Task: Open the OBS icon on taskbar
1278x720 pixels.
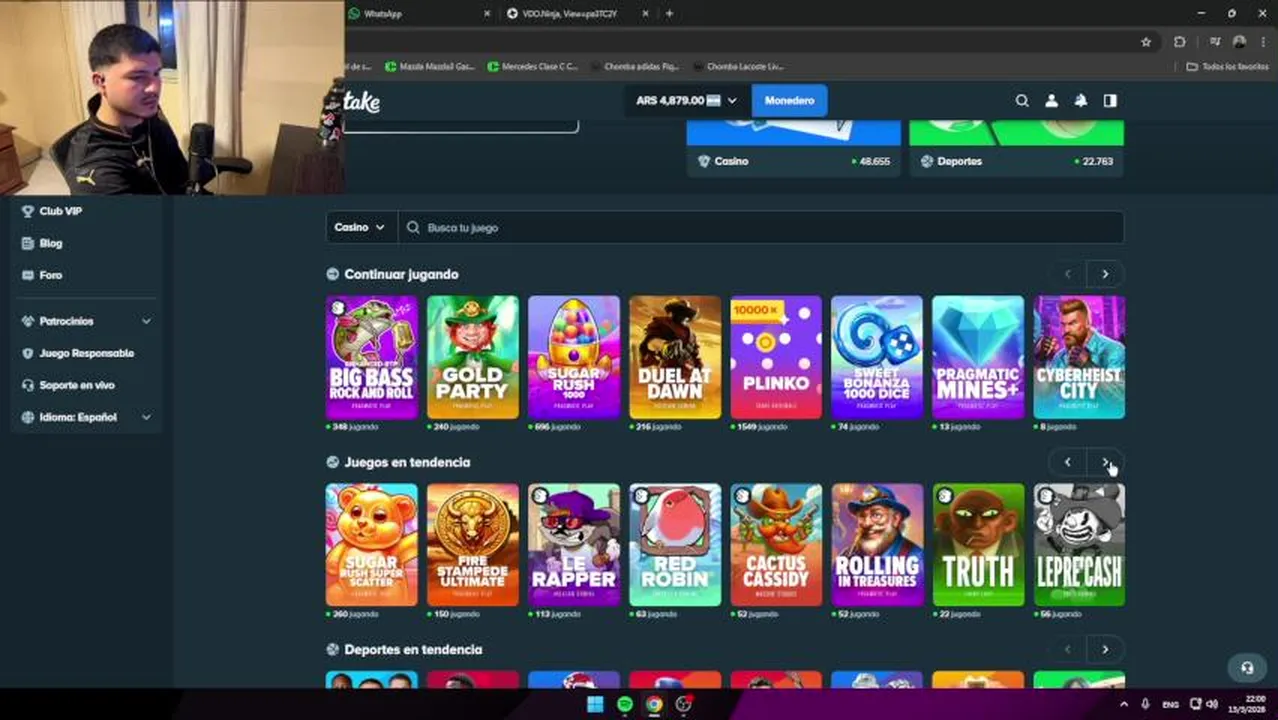Action: pos(684,705)
